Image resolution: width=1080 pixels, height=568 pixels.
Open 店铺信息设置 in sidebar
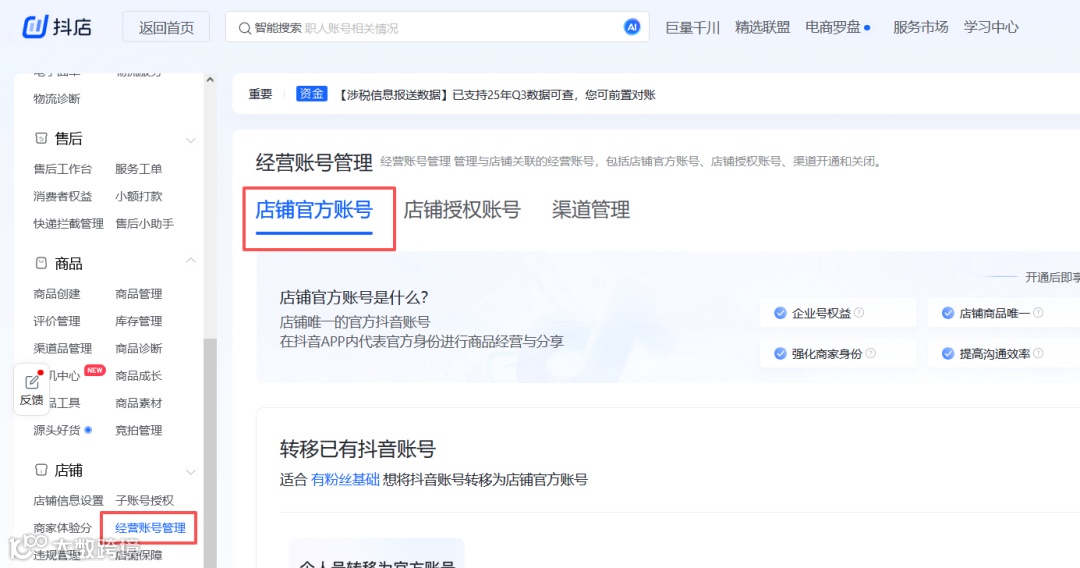point(68,501)
